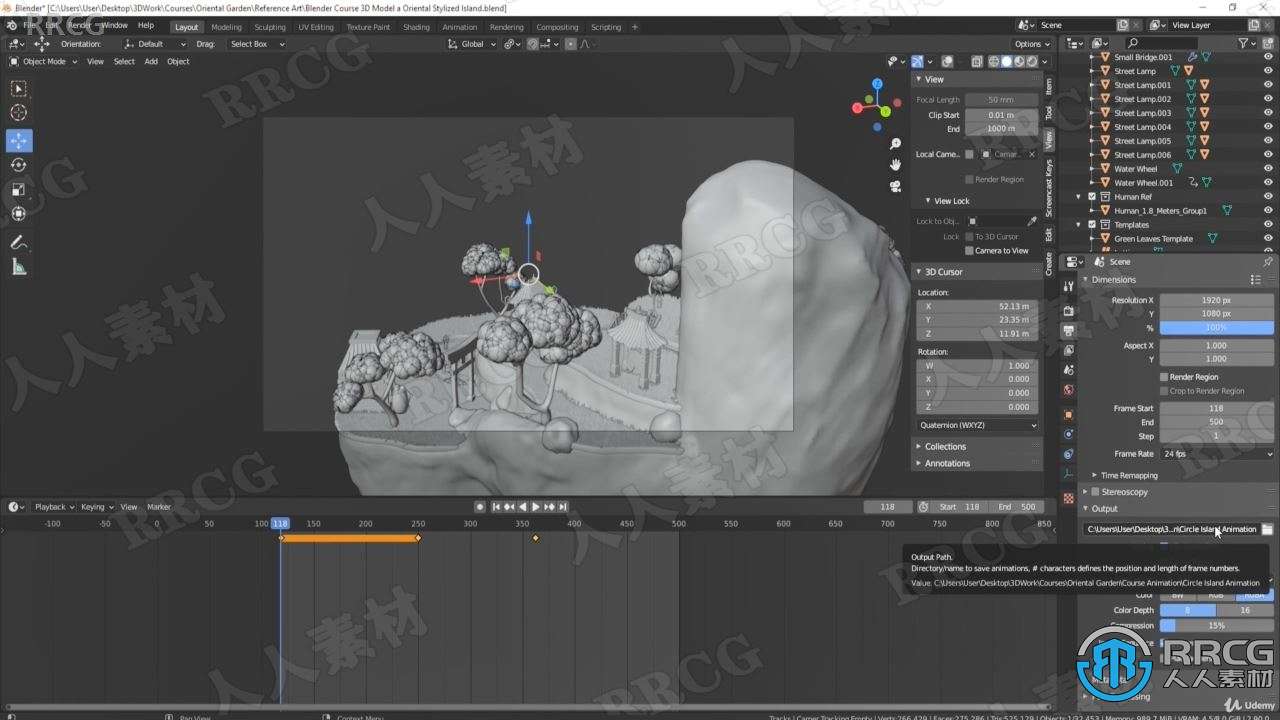
Task: Open Texture properties tab icon
Action: coord(1068,497)
